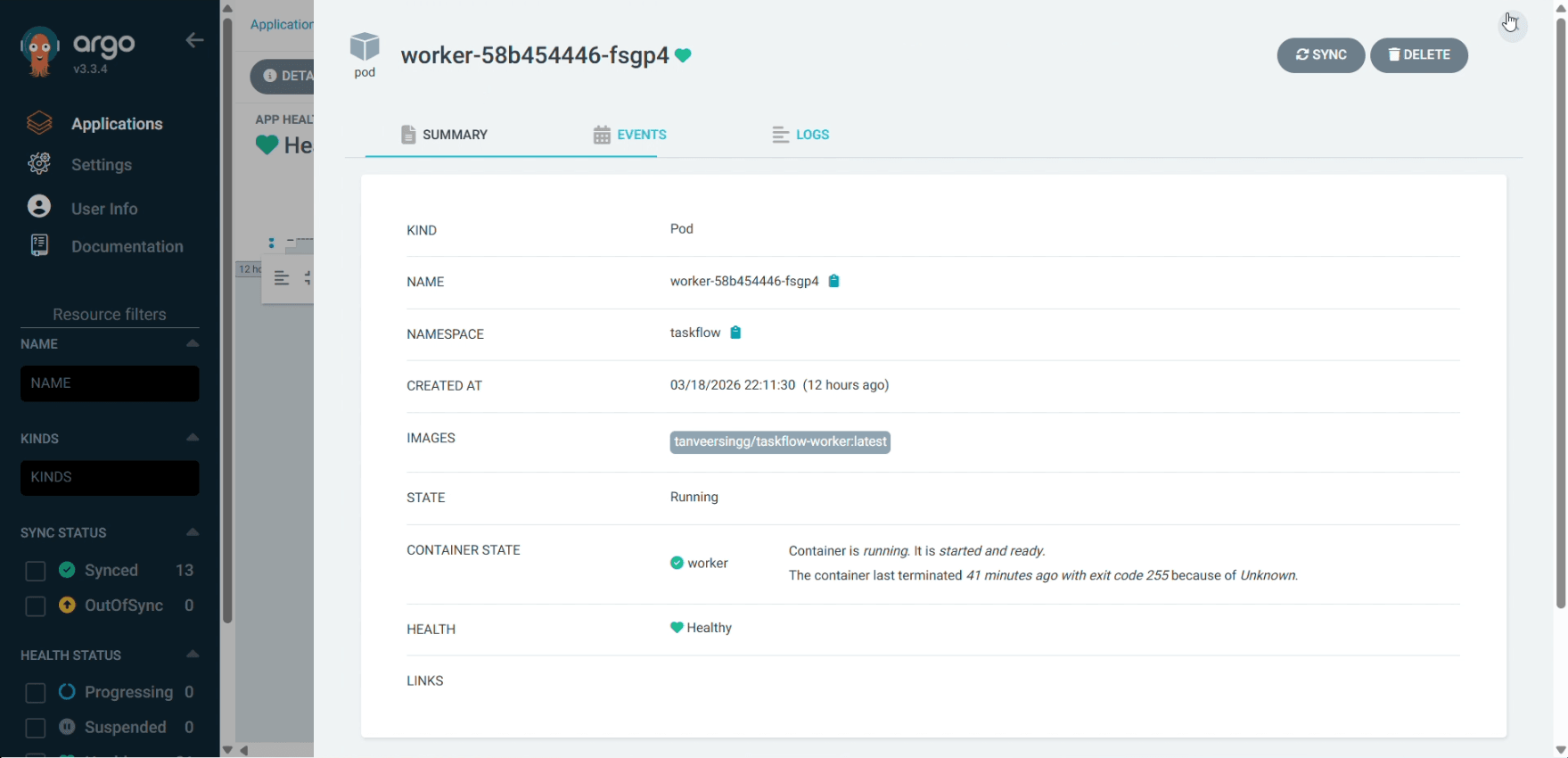
Task: Close the pod details panel
Action: tap(1512, 25)
